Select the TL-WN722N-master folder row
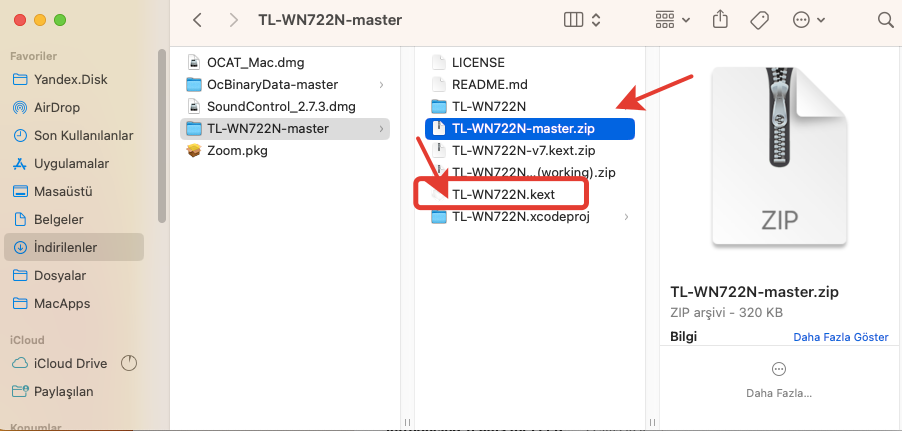902x431 pixels. tap(285, 128)
